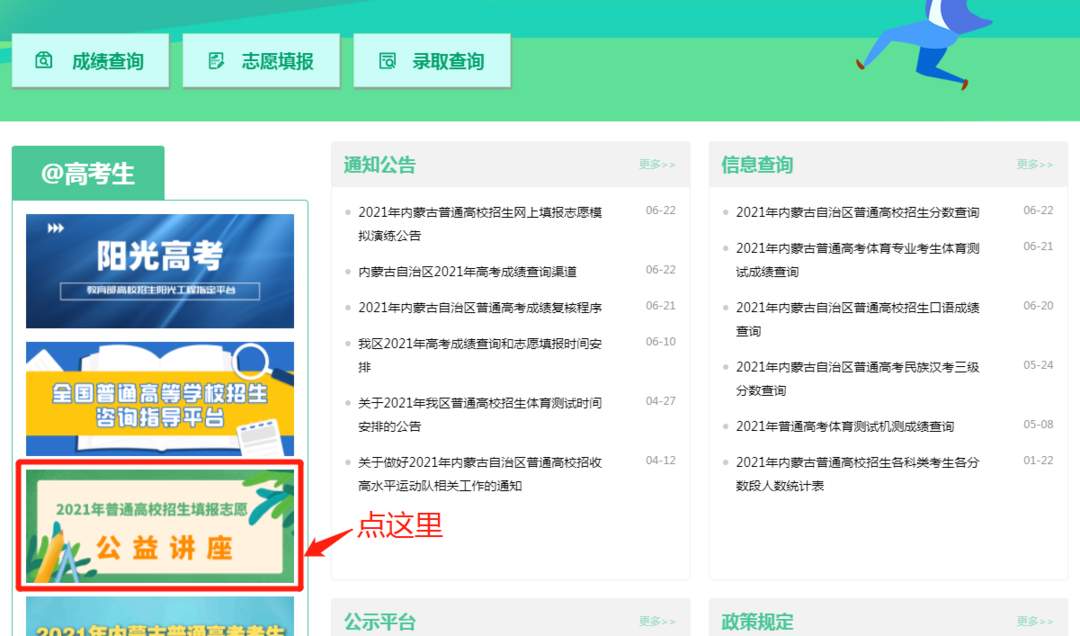Click the 成绩查询 magnifier icon
Screen dimensions: 1080x636
[x=43, y=61]
